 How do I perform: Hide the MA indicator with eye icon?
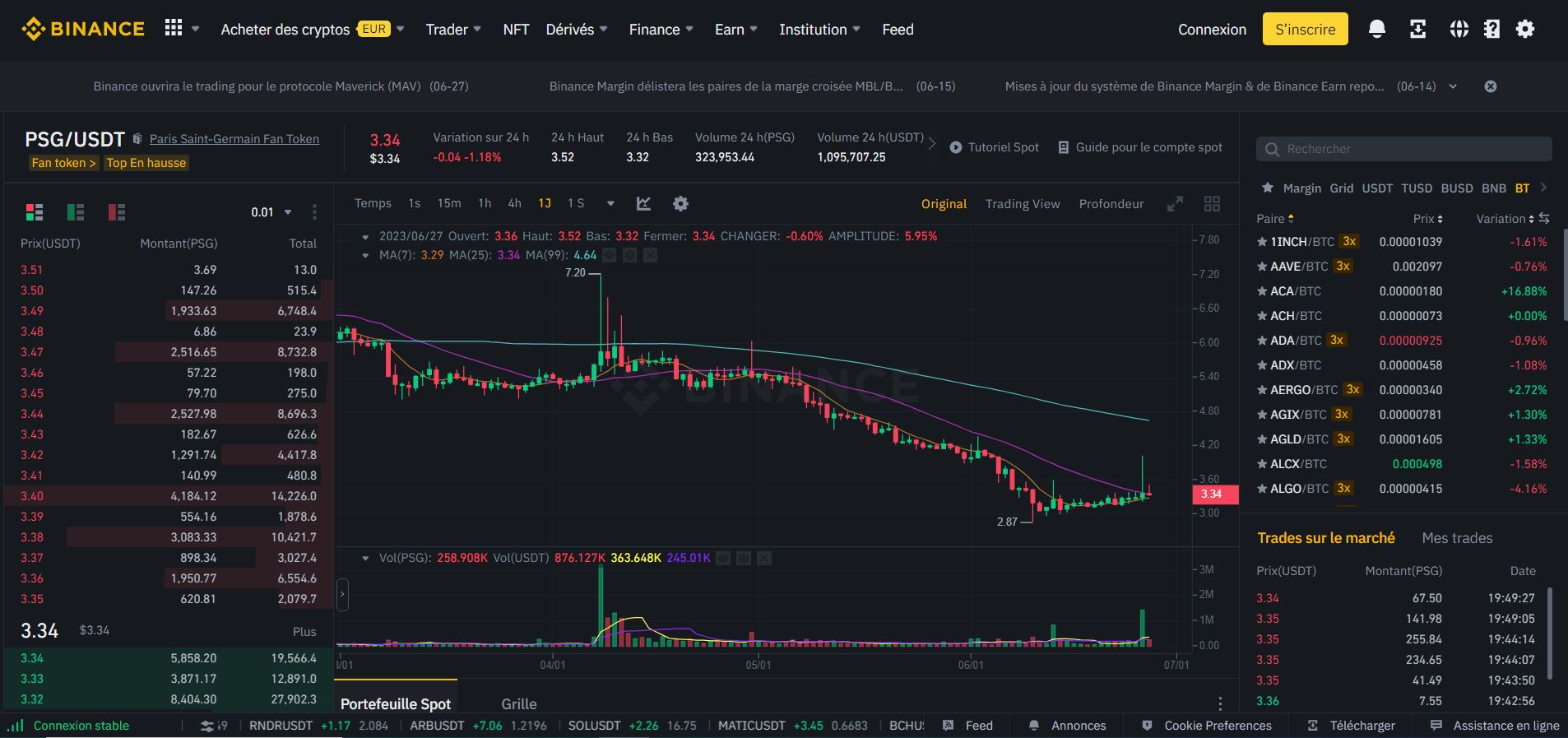(x=610, y=255)
